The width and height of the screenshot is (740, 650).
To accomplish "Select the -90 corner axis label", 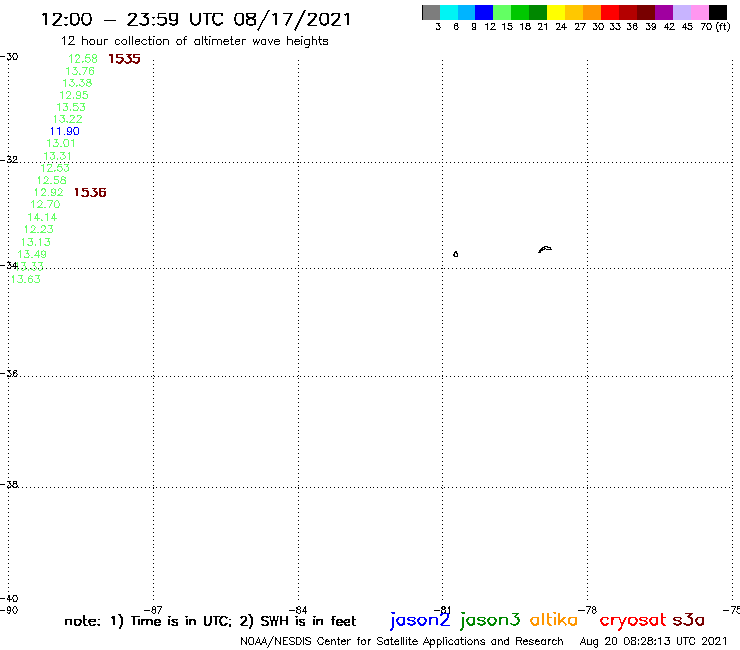I will click(9, 610).
